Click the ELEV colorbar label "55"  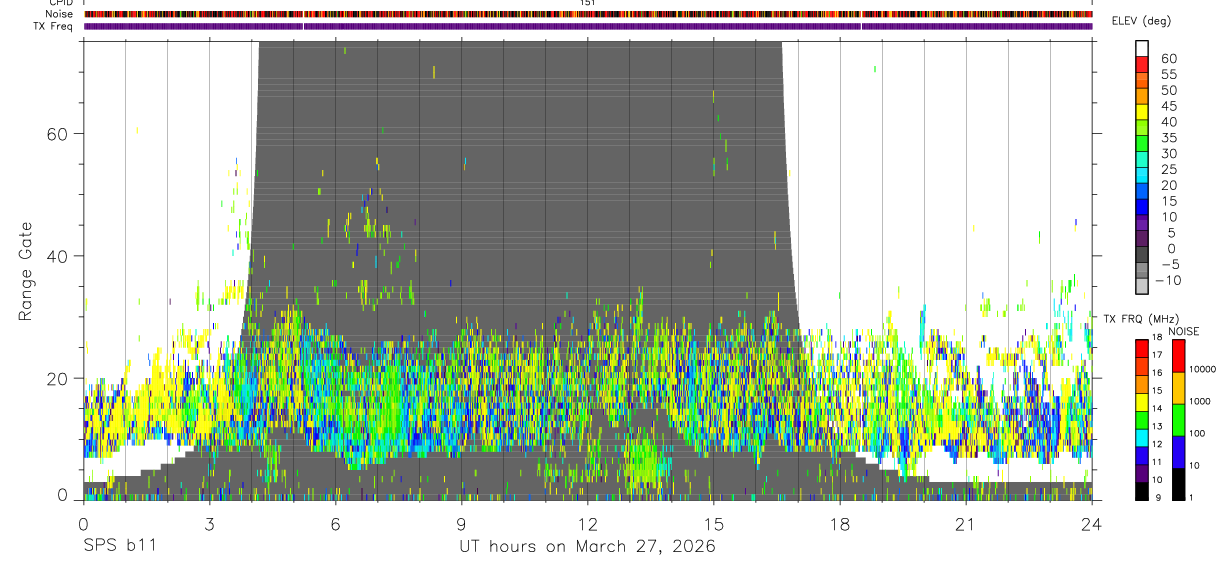(1168, 74)
